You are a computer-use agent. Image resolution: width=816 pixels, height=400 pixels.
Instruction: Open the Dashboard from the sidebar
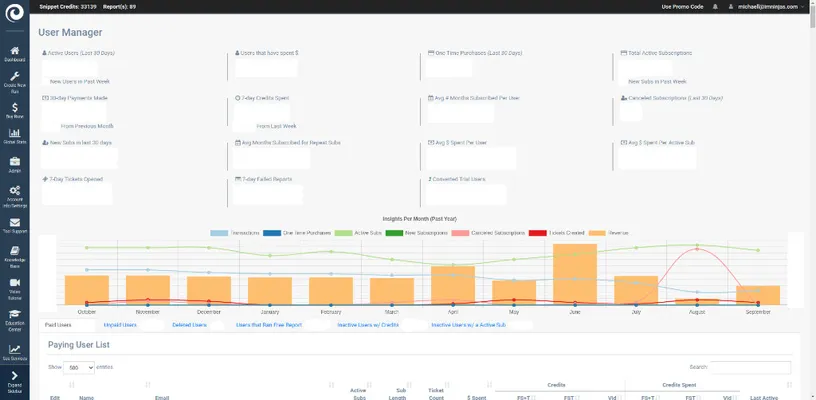tap(14, 52)
